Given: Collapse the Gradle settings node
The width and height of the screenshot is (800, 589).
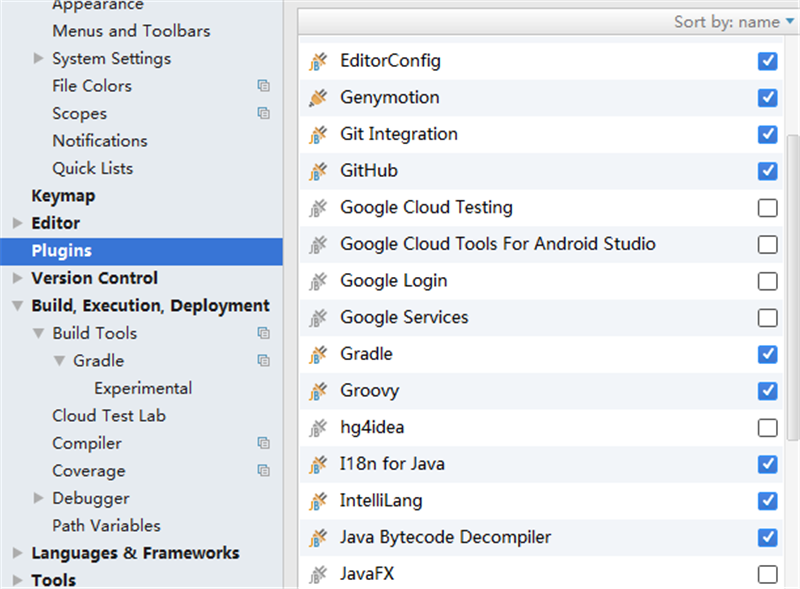Looking at the screenshot, I should 59,361.
